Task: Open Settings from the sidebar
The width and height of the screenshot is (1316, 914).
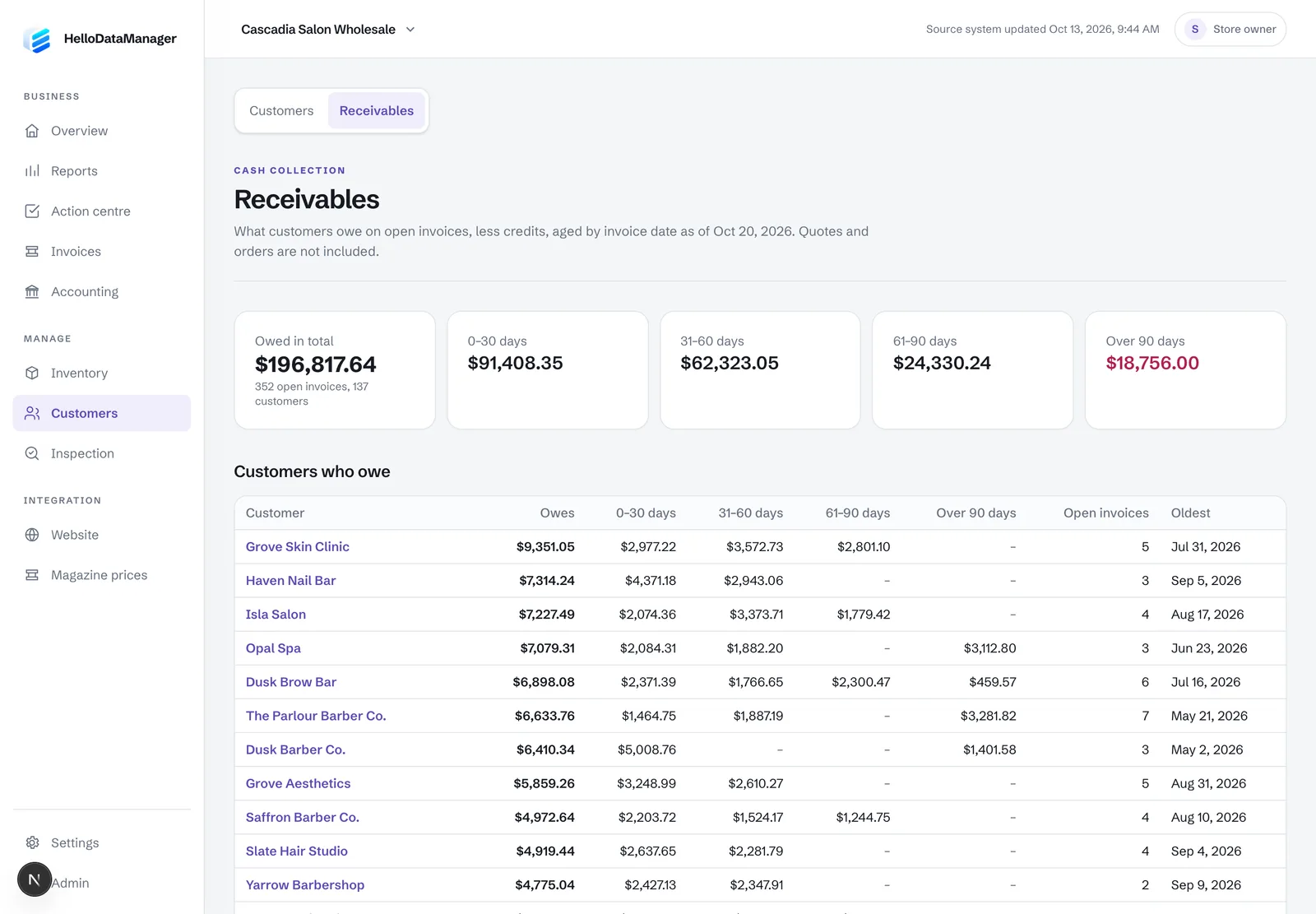Action: pyautogui.click(x=102, y=843)
